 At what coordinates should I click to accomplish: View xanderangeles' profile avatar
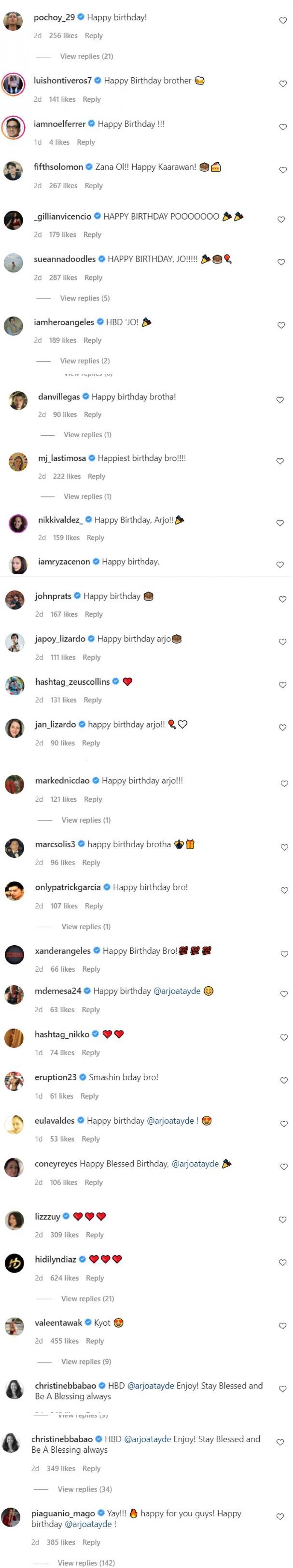coord(14,954)
